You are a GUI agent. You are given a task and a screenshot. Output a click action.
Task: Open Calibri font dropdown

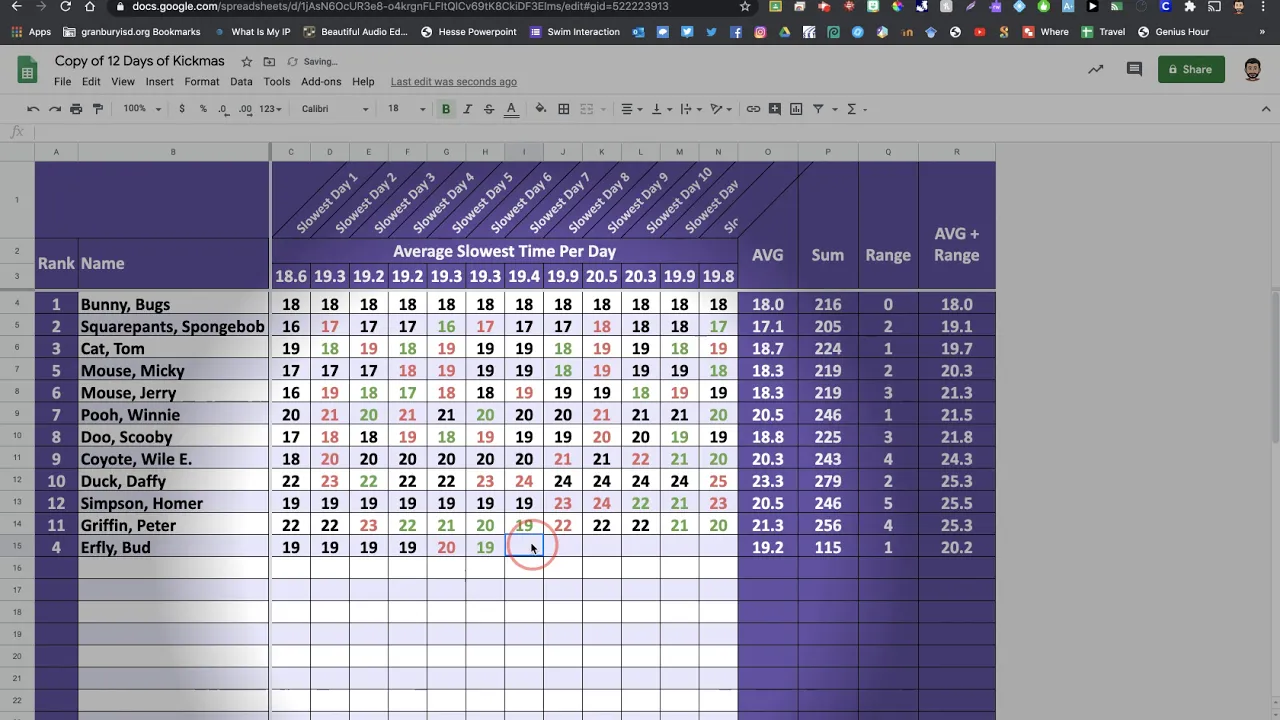coord(335,109)
